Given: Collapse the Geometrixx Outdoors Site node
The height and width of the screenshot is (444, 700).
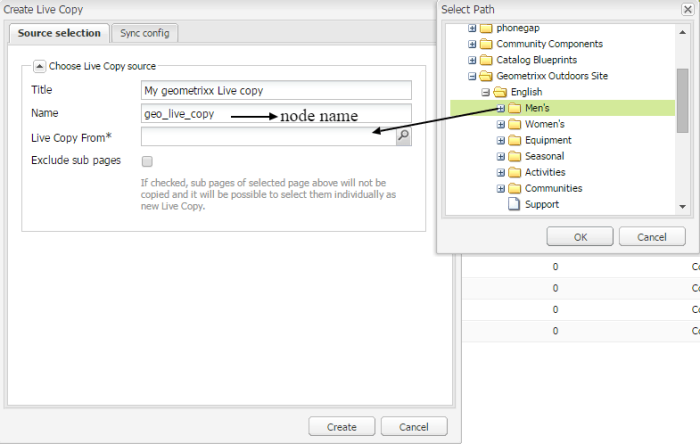Looking at the screenshot, I should [x=472, y=76].
